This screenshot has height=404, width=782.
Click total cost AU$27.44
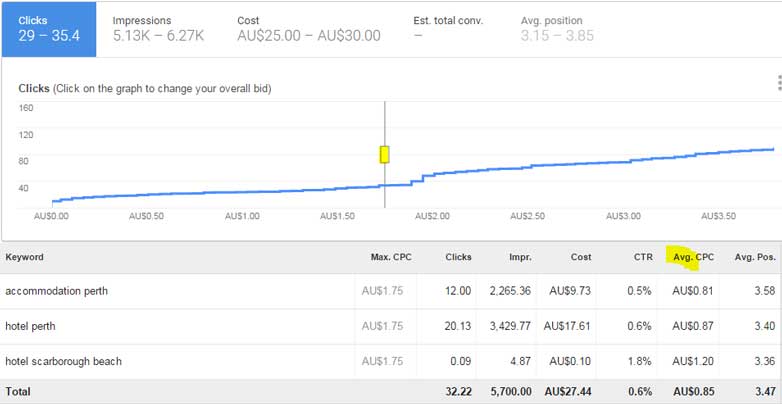click(567, 392)
